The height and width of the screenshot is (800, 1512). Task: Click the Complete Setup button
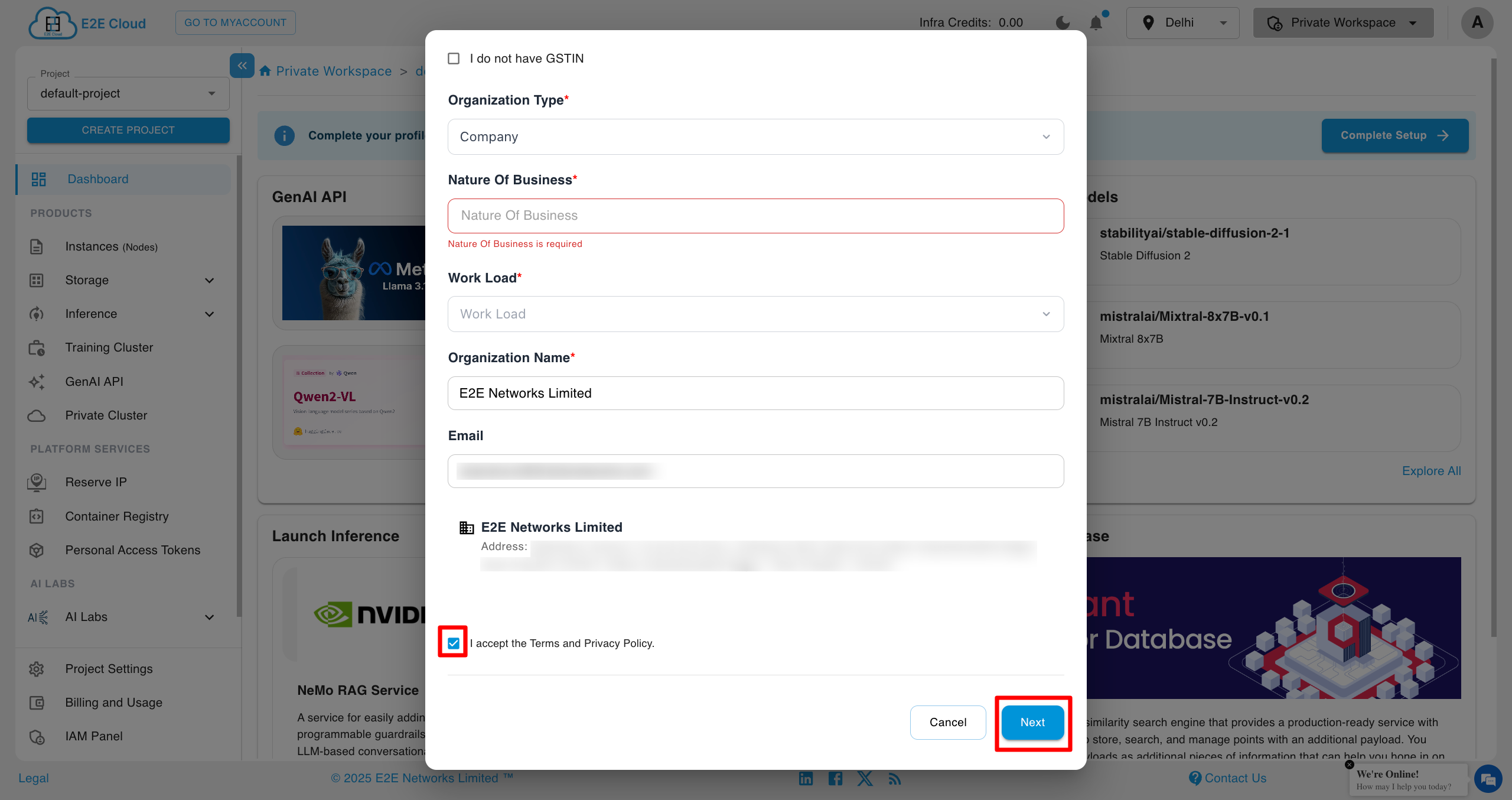[1395, 135]
